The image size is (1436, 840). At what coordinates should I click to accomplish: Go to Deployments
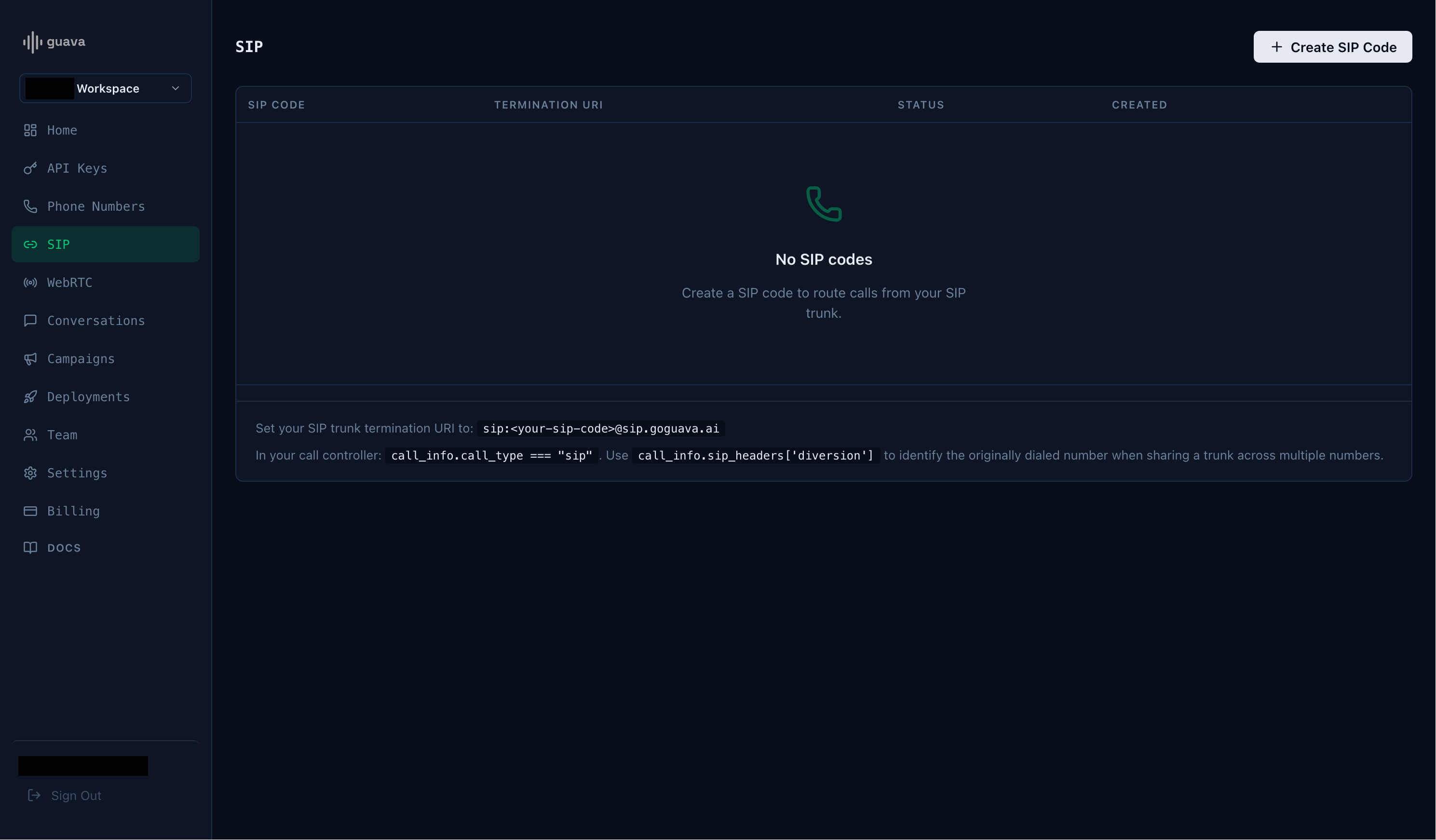[x=106, y=397]
